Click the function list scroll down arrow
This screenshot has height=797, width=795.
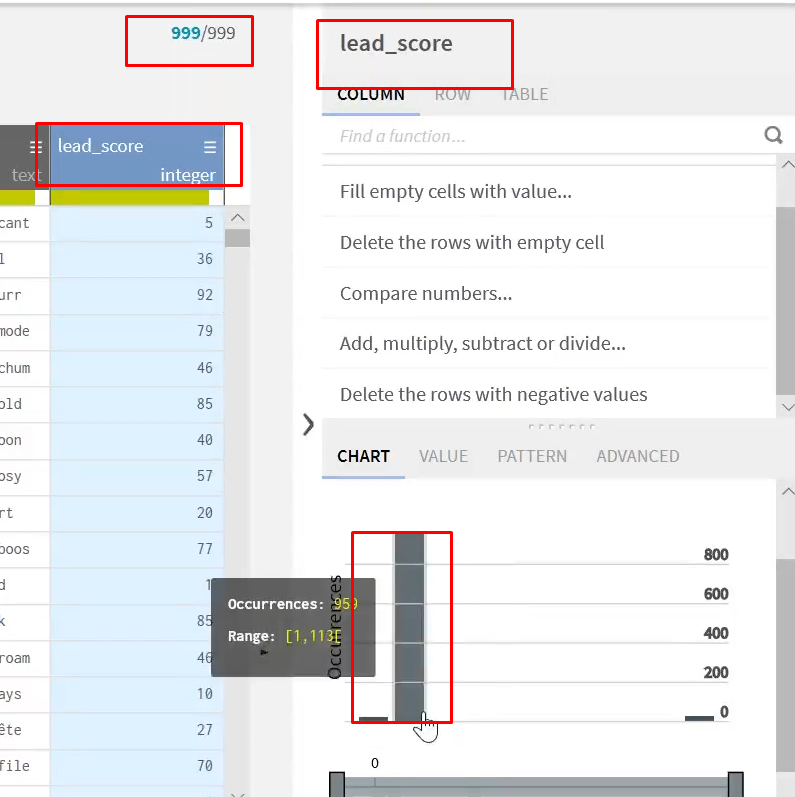pyautogui.click(x=788, y=407)
